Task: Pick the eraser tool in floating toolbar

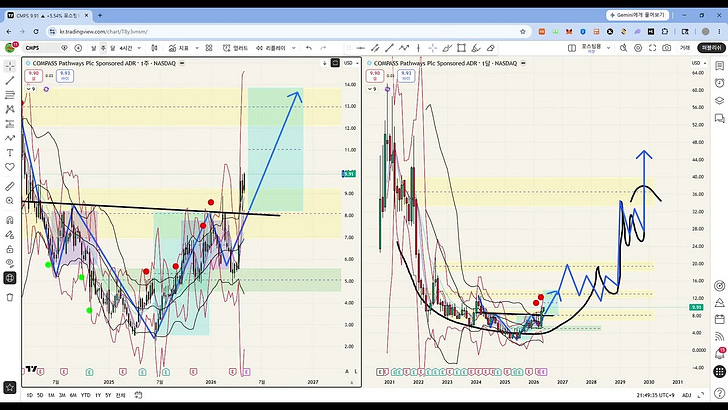Action: coord(490,48)
